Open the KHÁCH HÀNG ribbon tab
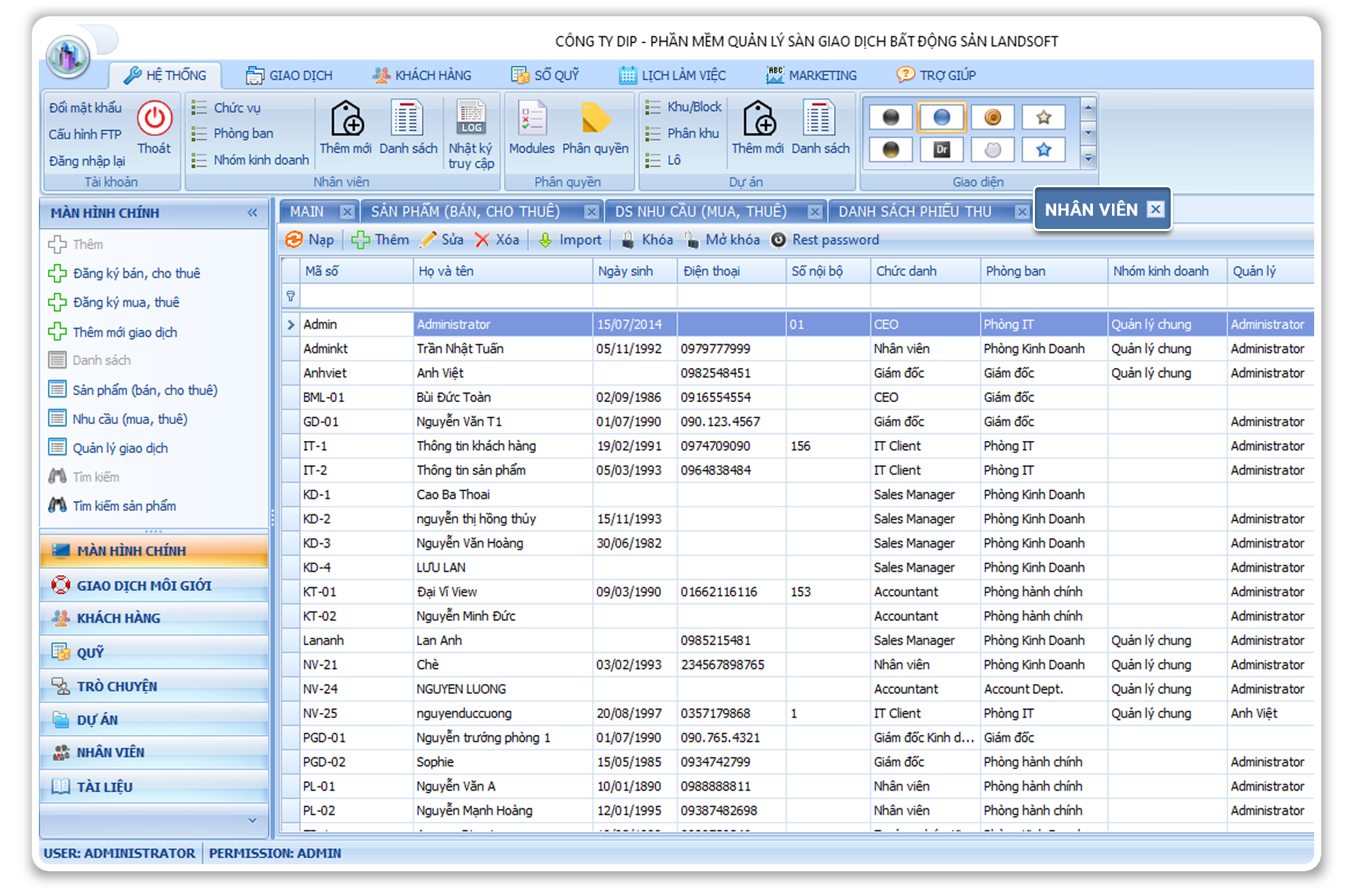This screenshot has width=1346, height=896. tap(423, 76)
